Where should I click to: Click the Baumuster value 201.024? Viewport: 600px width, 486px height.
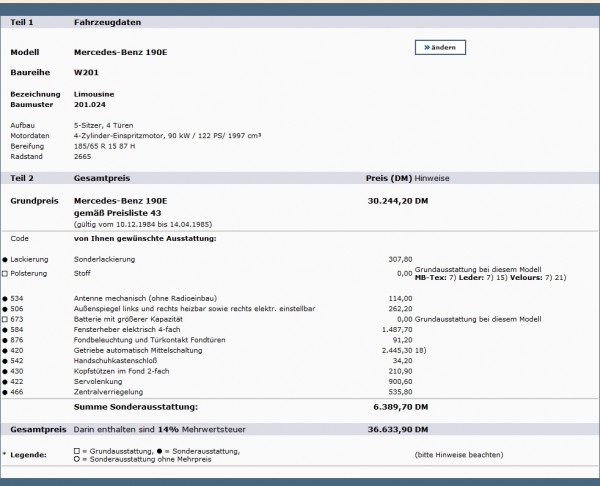click(90, 104)
